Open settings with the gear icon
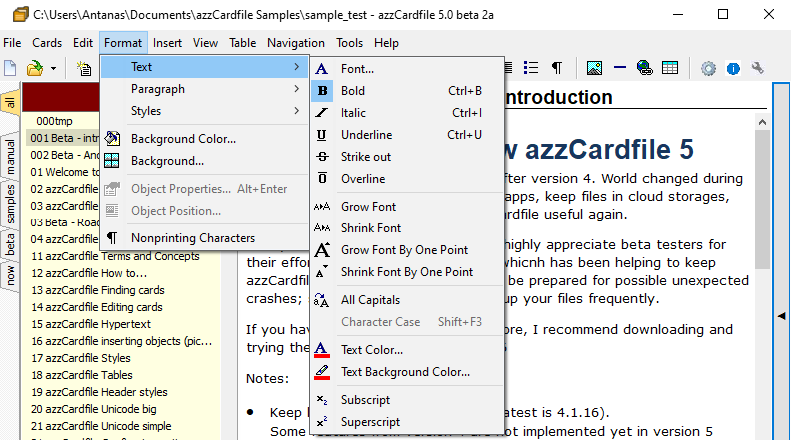Screen dimensions: 792x440 click(x=708, y=68)
